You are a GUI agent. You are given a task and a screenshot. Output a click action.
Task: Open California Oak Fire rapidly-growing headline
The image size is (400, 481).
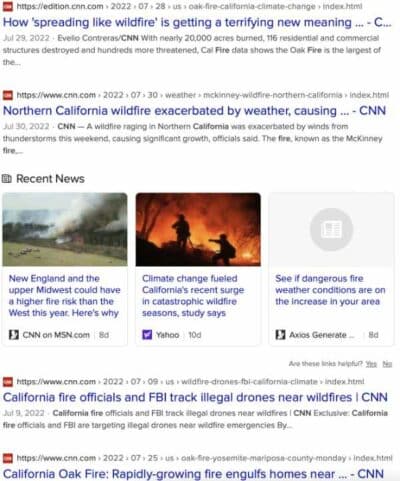tap(193, 474)
